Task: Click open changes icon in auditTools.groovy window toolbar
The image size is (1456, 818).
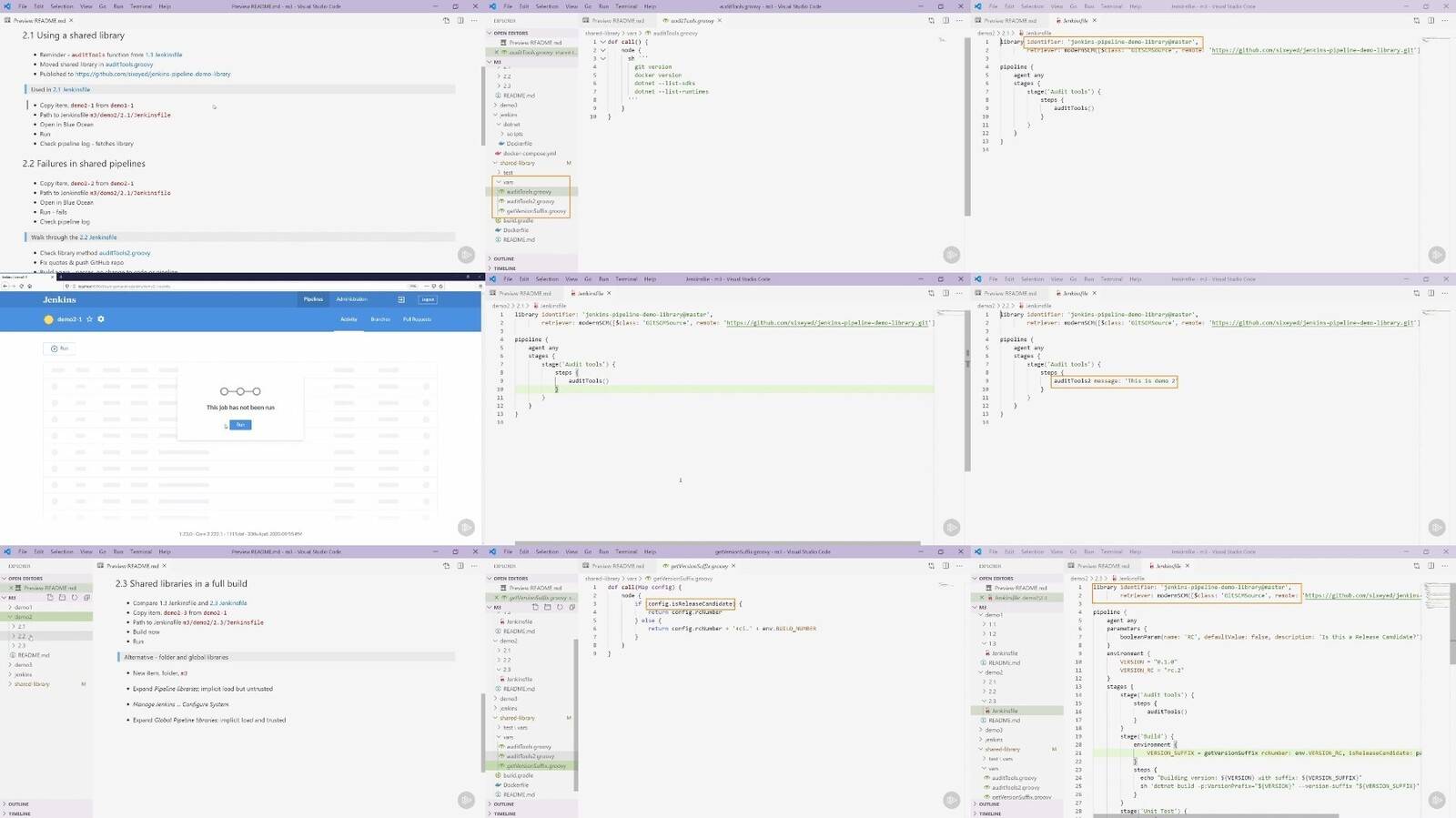Action: [931, 20]
